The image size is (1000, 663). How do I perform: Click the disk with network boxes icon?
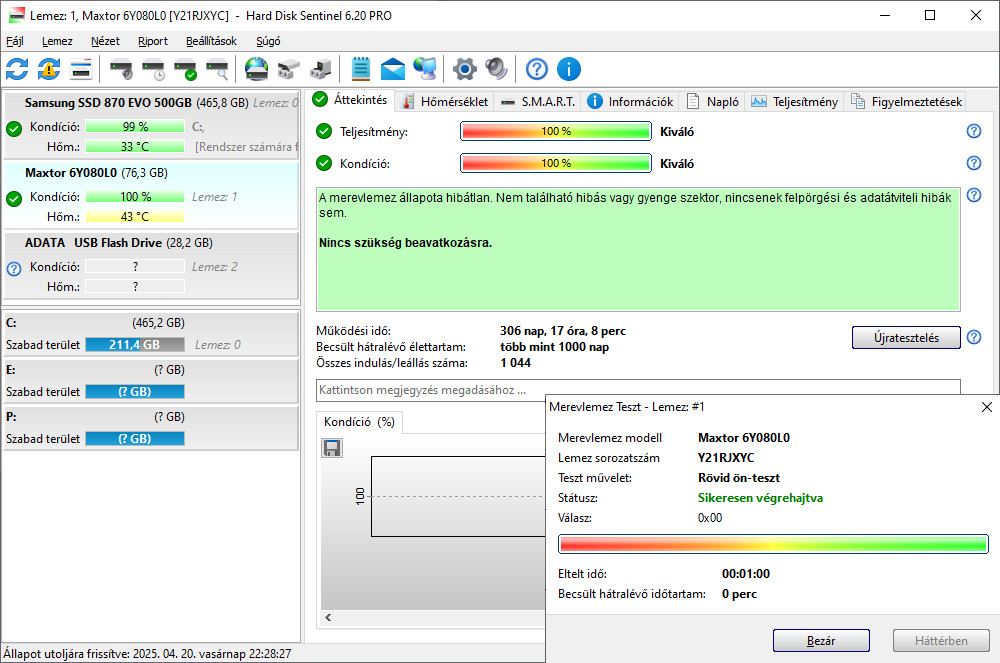click(289, 69)
